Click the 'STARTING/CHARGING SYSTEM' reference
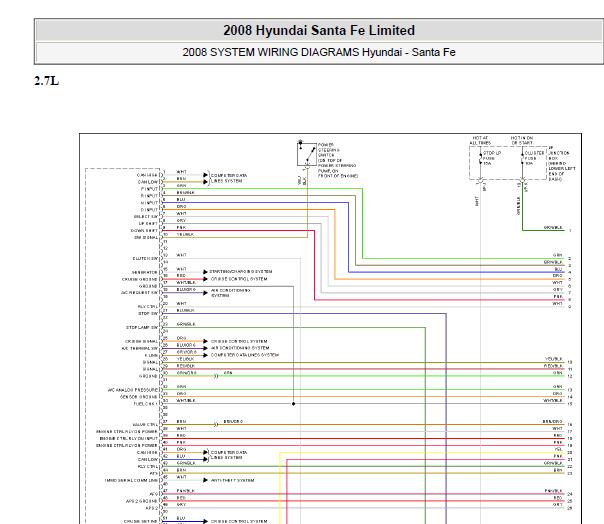This screenshot has height=524, width=604. coord(241,272)
